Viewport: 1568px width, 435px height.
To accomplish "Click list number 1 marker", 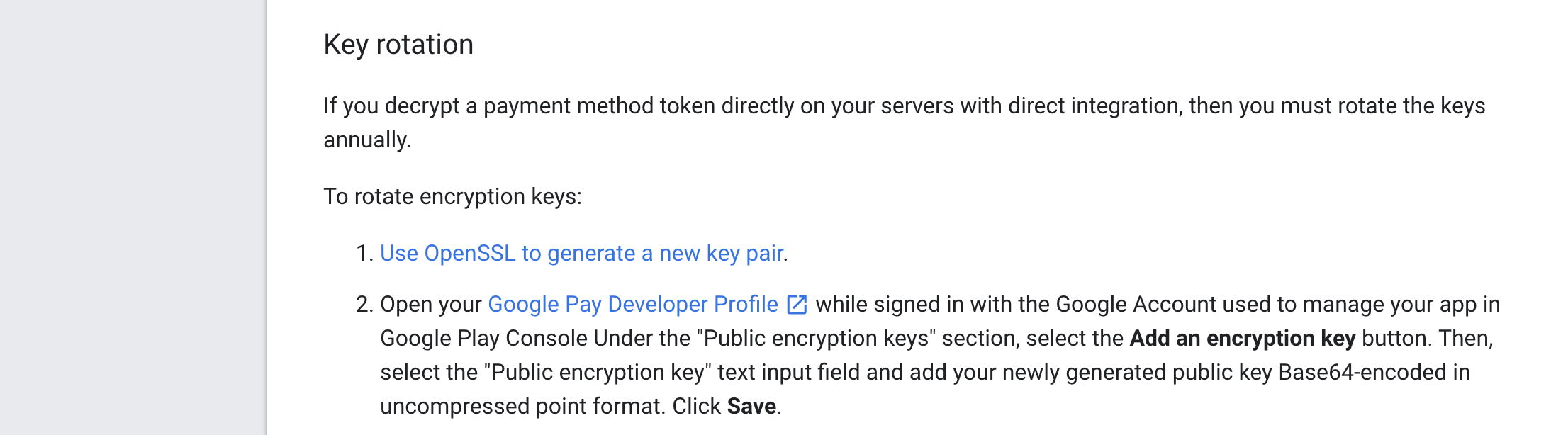I will pos(364,253).
